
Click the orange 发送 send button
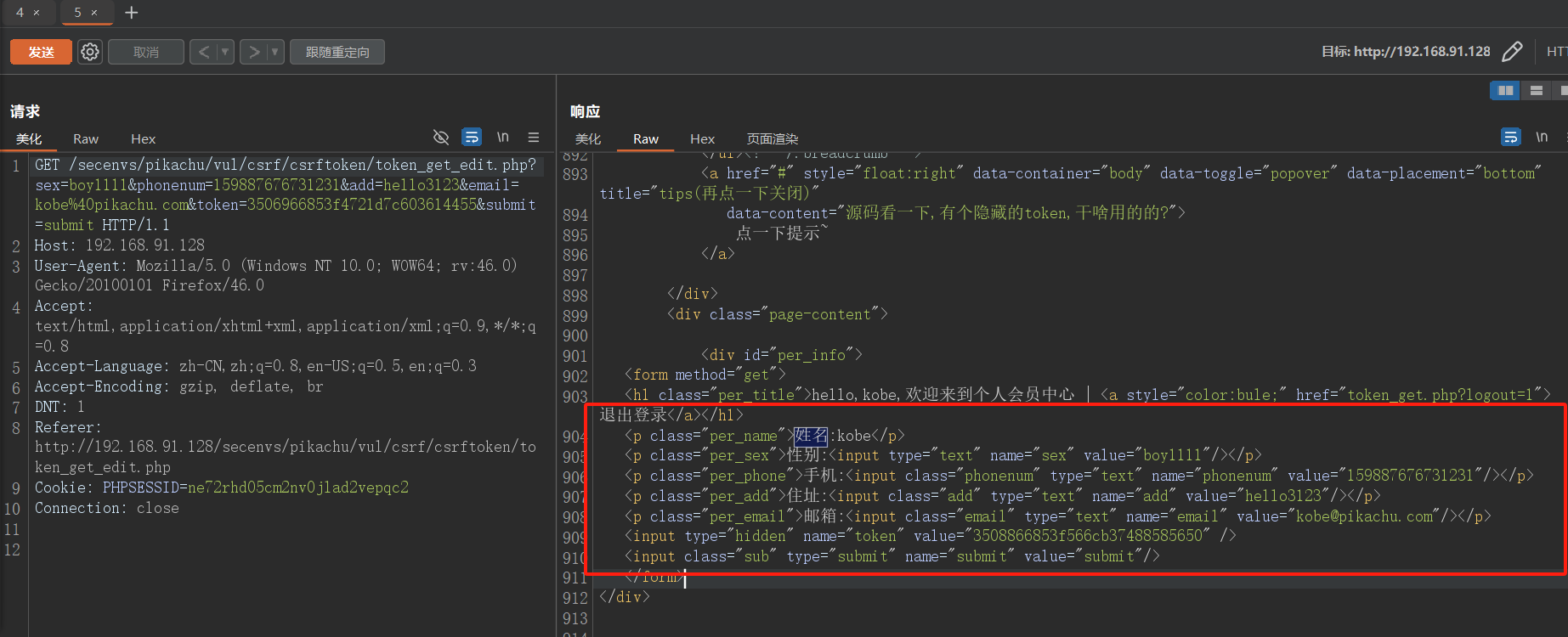tap(41, 52)
